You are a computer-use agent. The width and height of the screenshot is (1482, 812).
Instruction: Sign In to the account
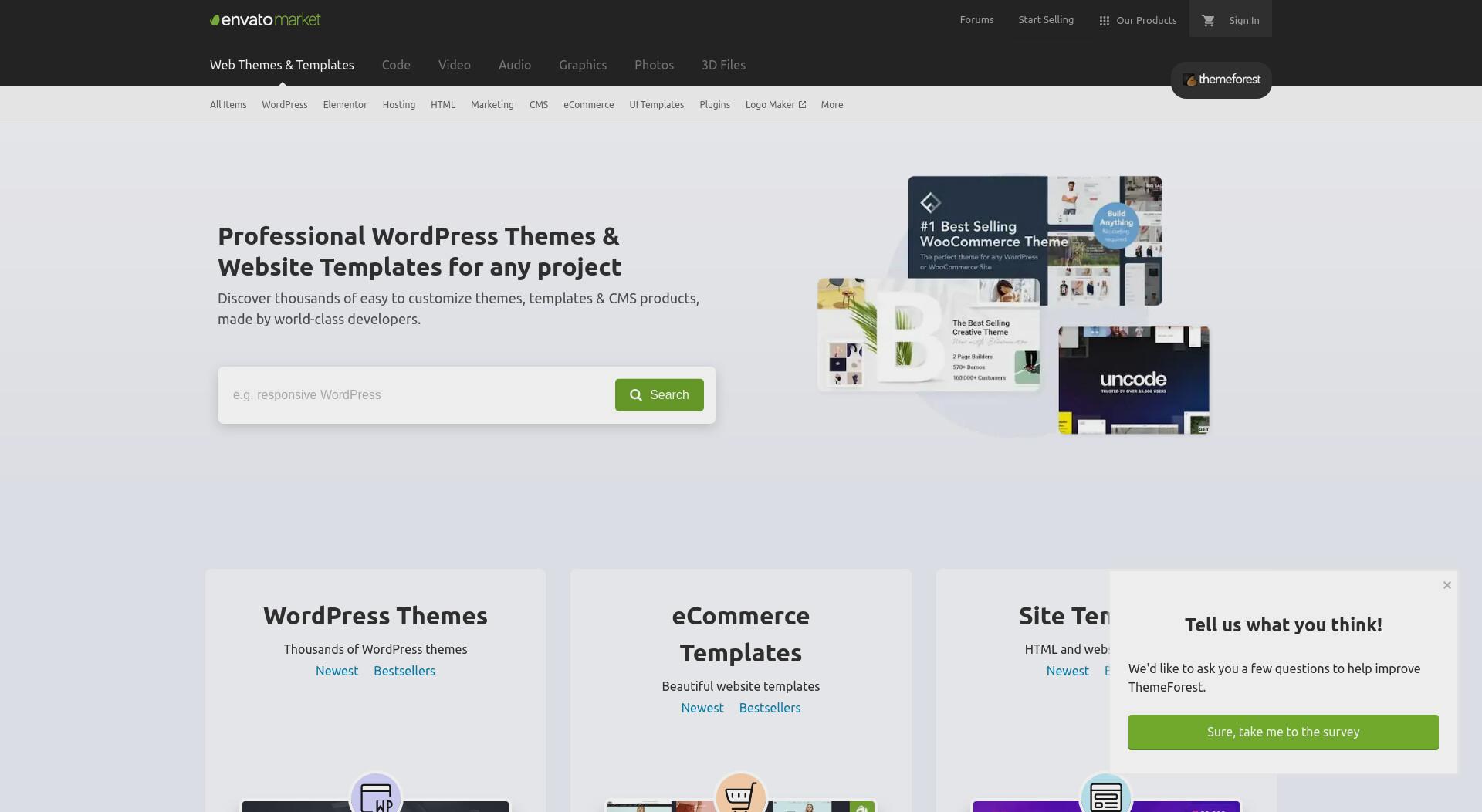[x=1244, y=21]
